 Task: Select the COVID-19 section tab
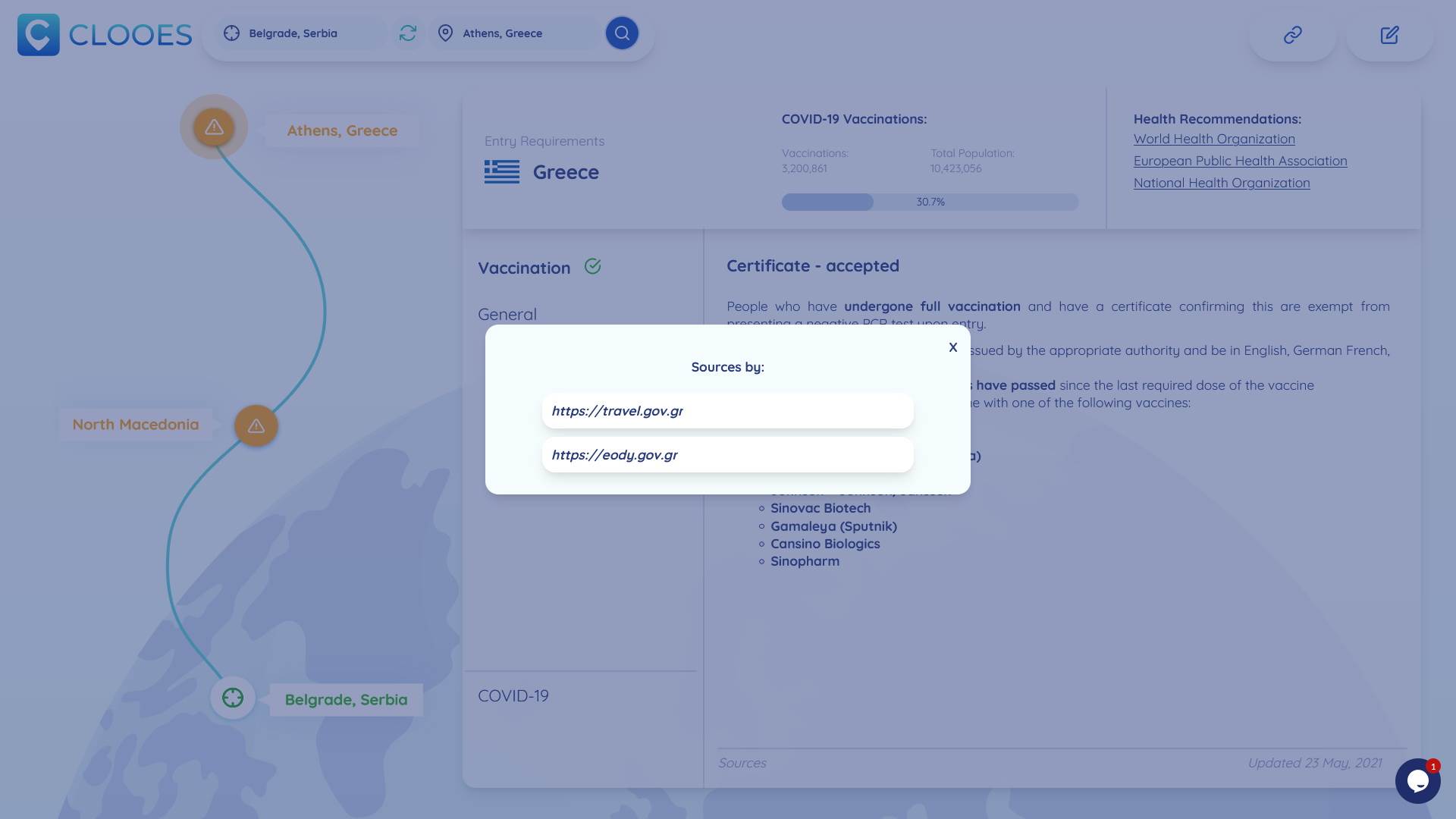point(513,696)
